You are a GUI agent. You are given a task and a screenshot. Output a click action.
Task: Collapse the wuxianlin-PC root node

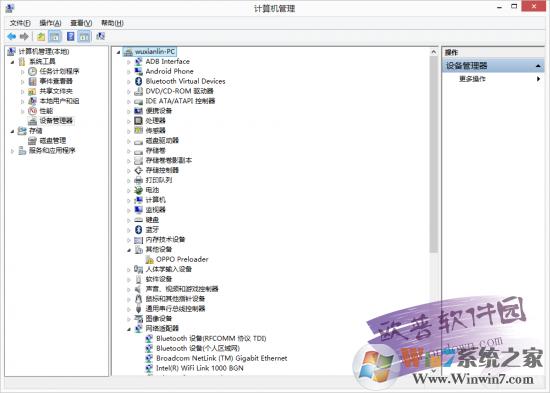coord(119,52)
